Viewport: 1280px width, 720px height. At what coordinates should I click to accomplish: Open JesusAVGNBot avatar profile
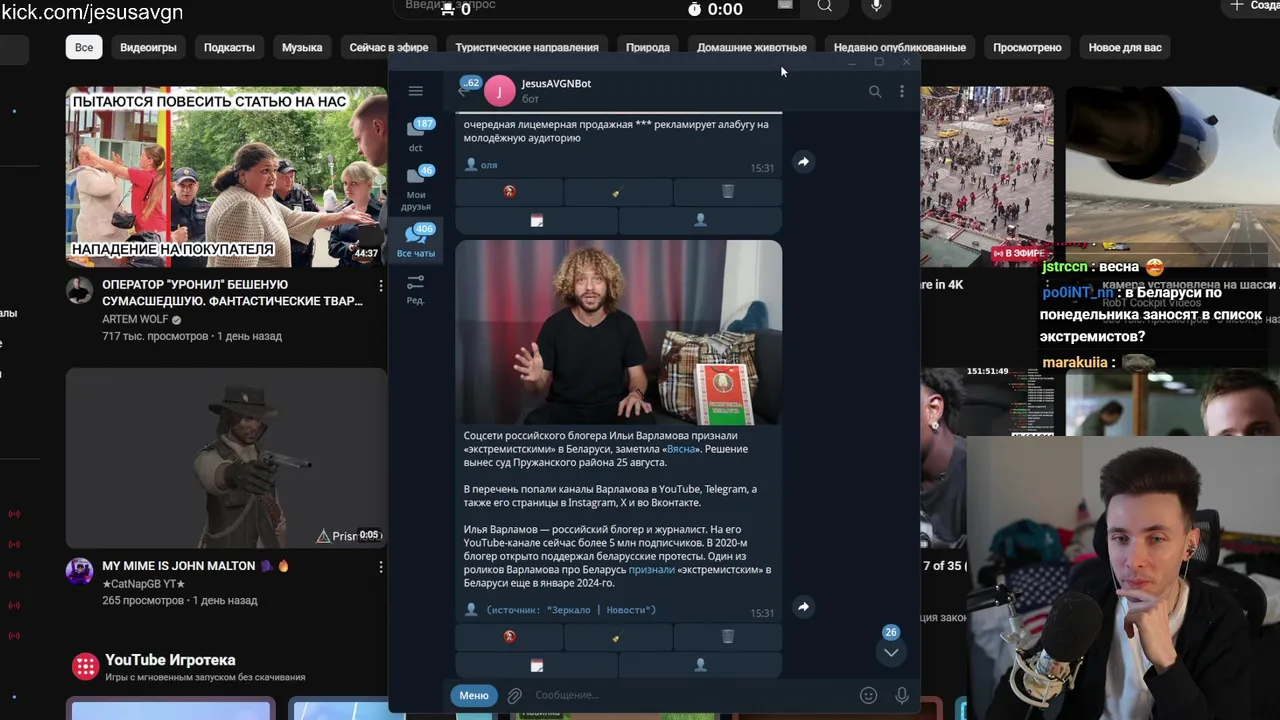499,91
